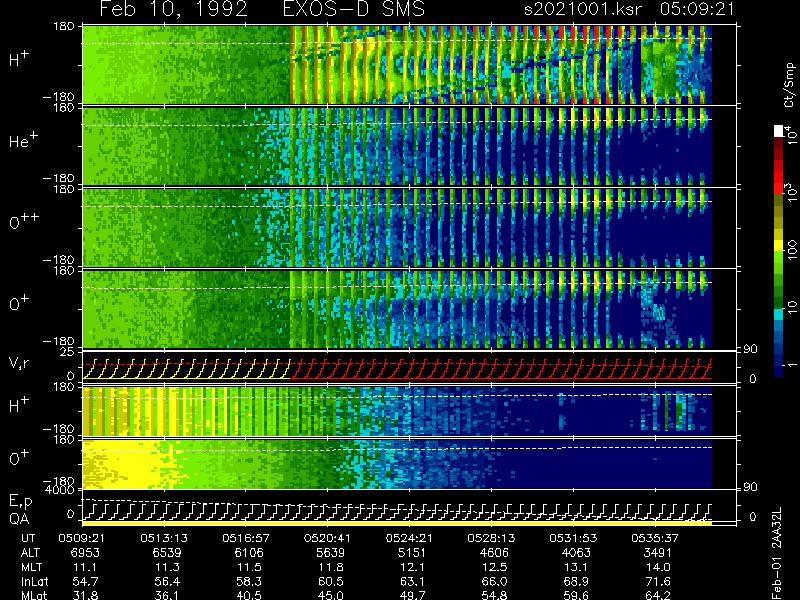Screen dimensions: 800x600
Task: Select UT value '0535:37'
Action: [655, 538]
